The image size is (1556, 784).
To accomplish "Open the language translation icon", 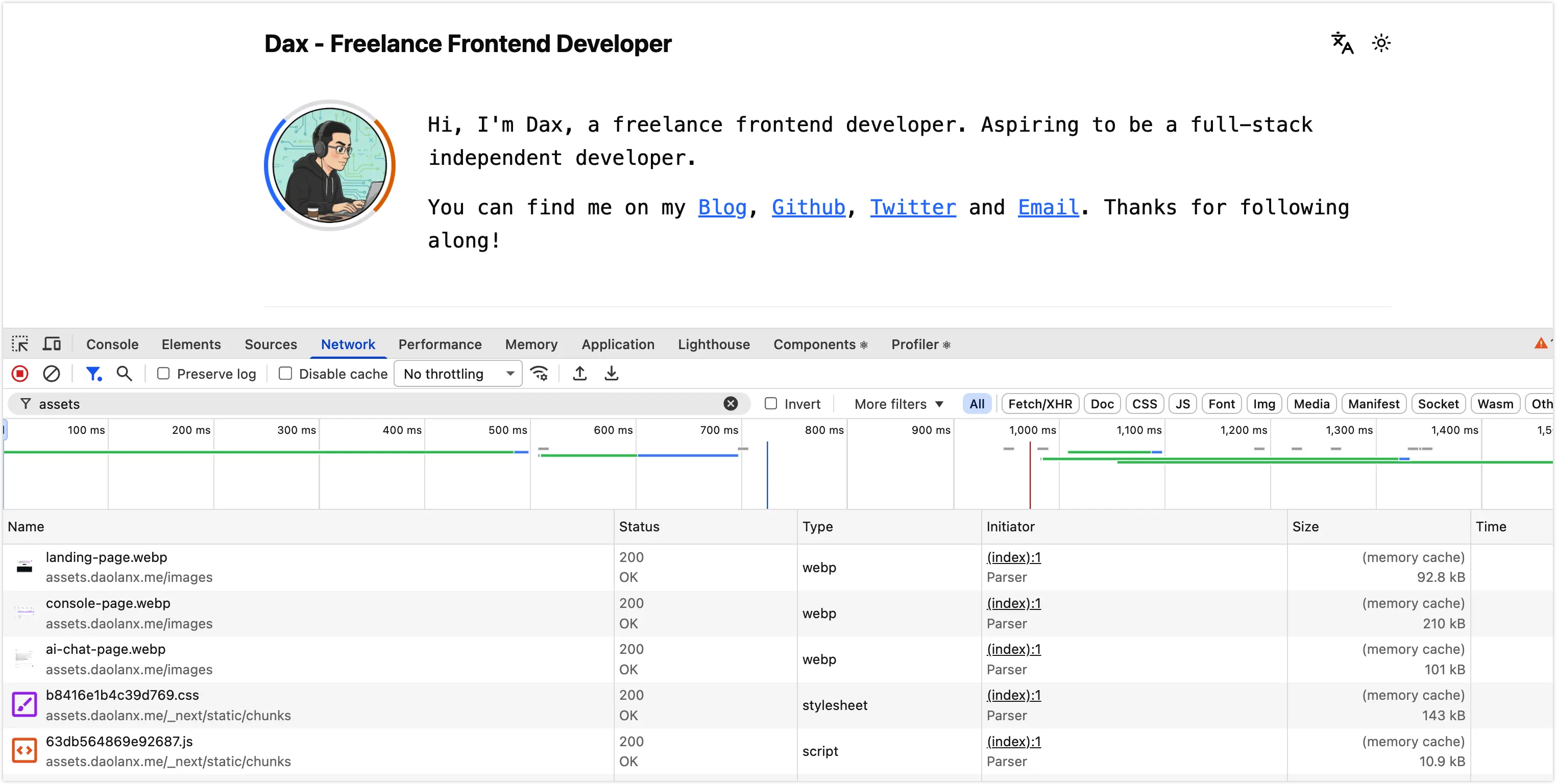I will click(x=1342, y=43).
